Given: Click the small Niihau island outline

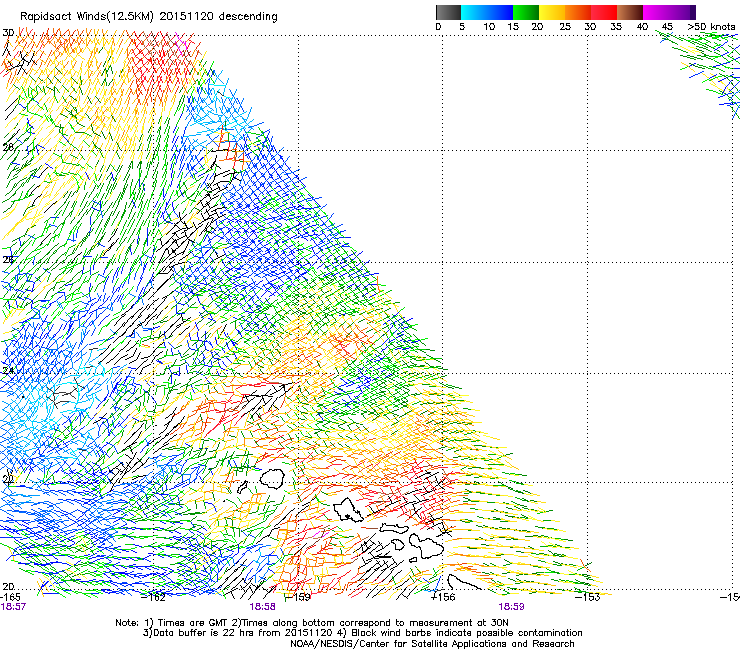Looking at the screenshot, I should coord(243,487).
